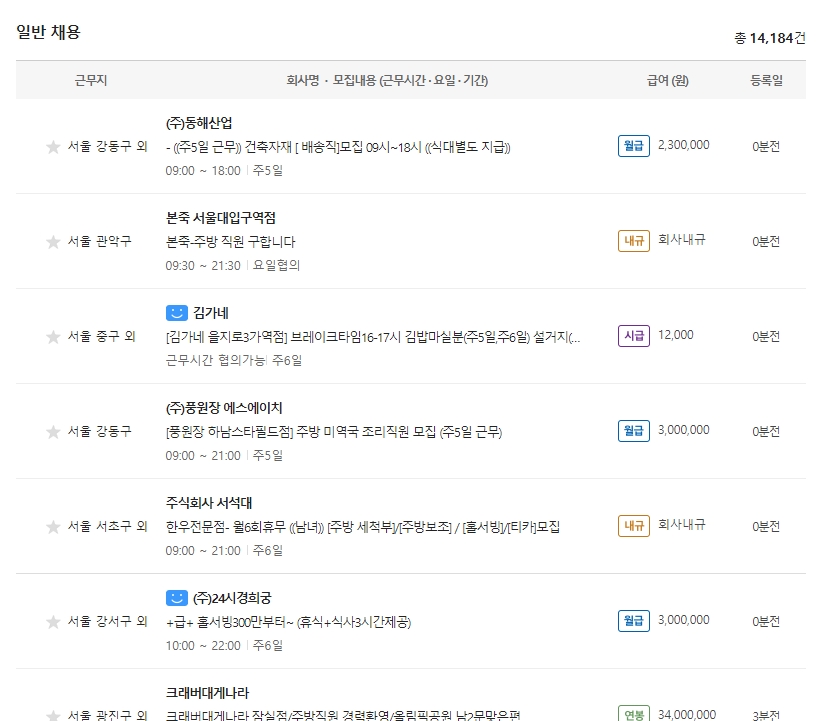Toggle favorite star for 주식회사 서석대
The height and width of the screenshot is (721, 817).
click(53, 527)
